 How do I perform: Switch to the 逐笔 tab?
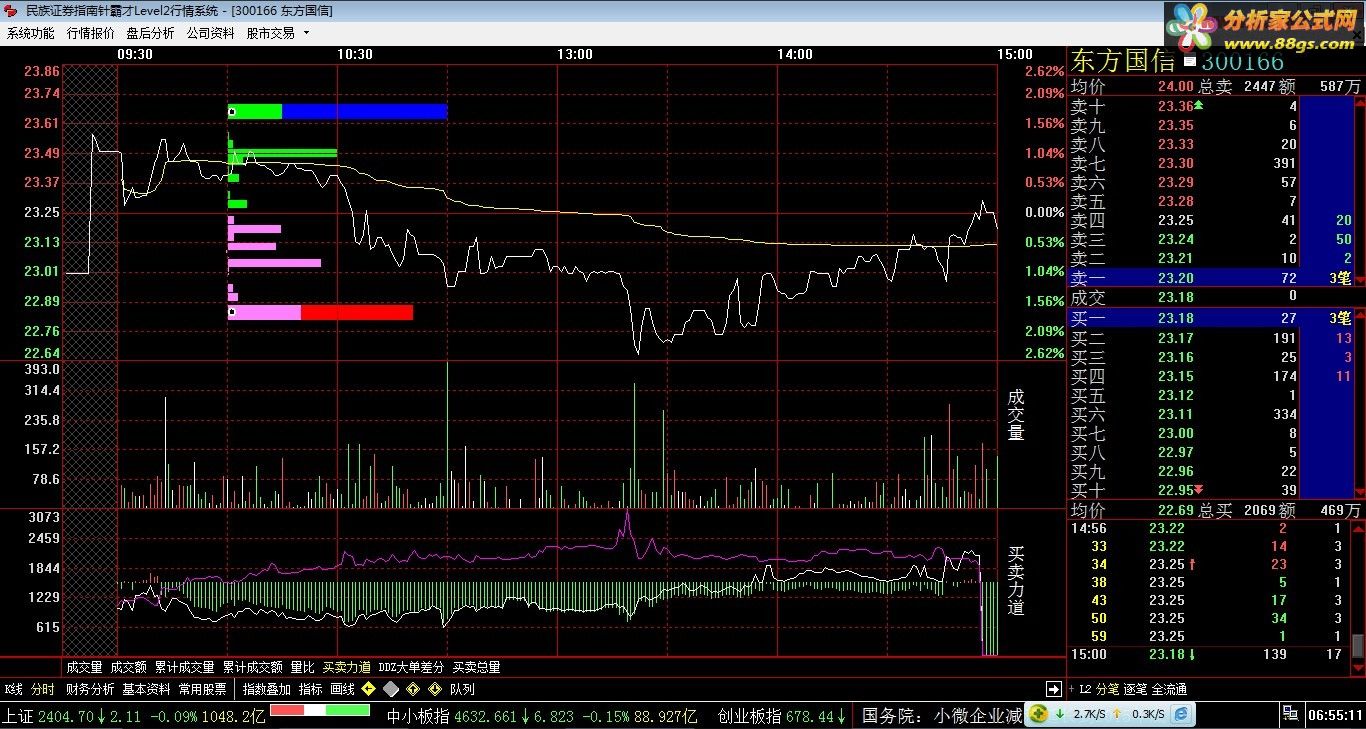(x=1135, y=689)
